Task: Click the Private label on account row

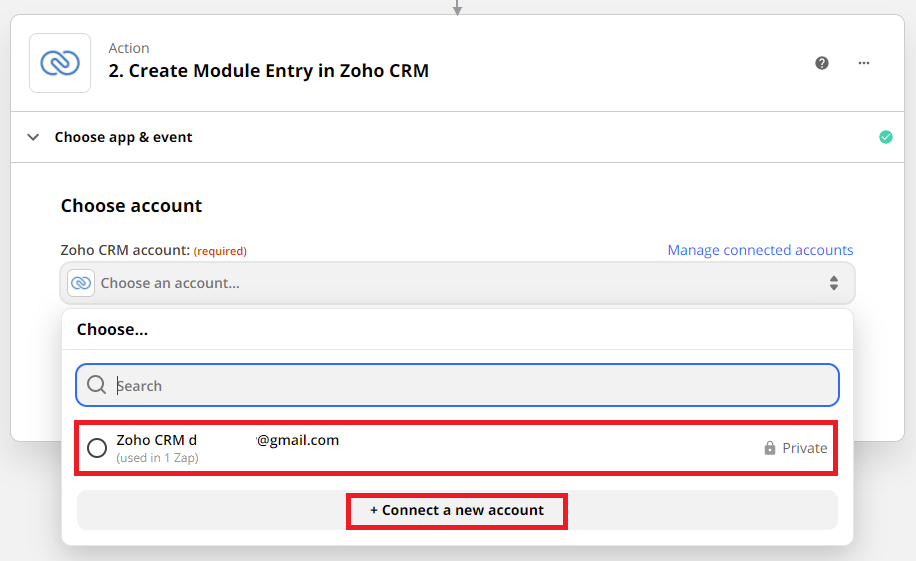Action: [804, 448]
